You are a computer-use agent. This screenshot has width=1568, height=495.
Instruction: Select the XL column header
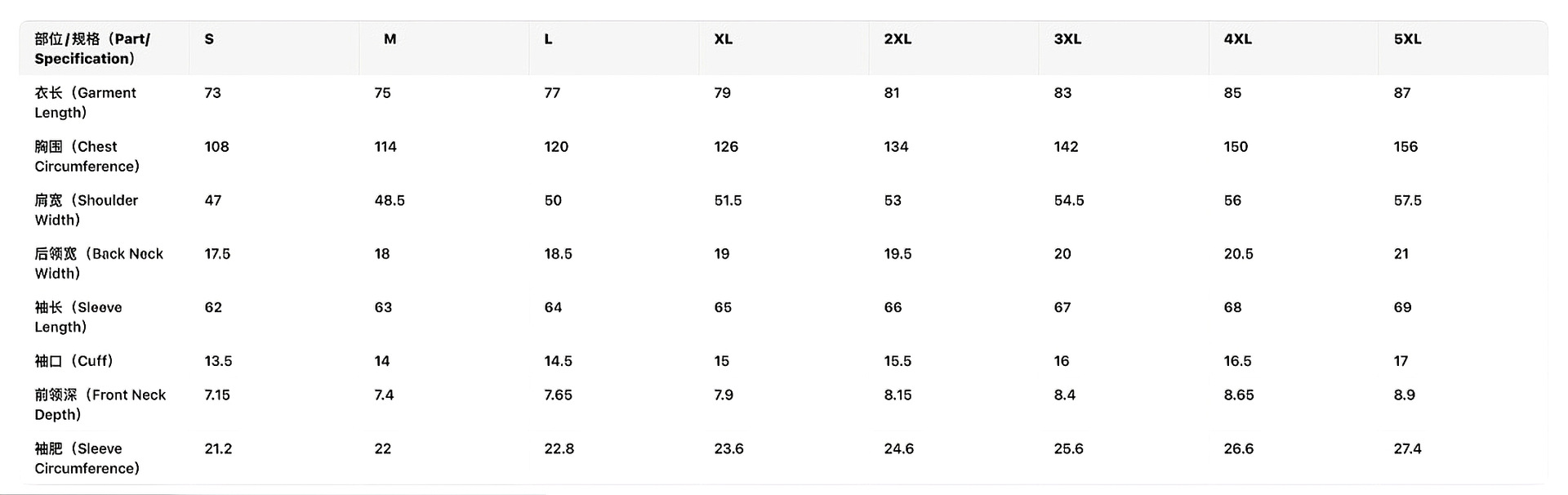723,39
